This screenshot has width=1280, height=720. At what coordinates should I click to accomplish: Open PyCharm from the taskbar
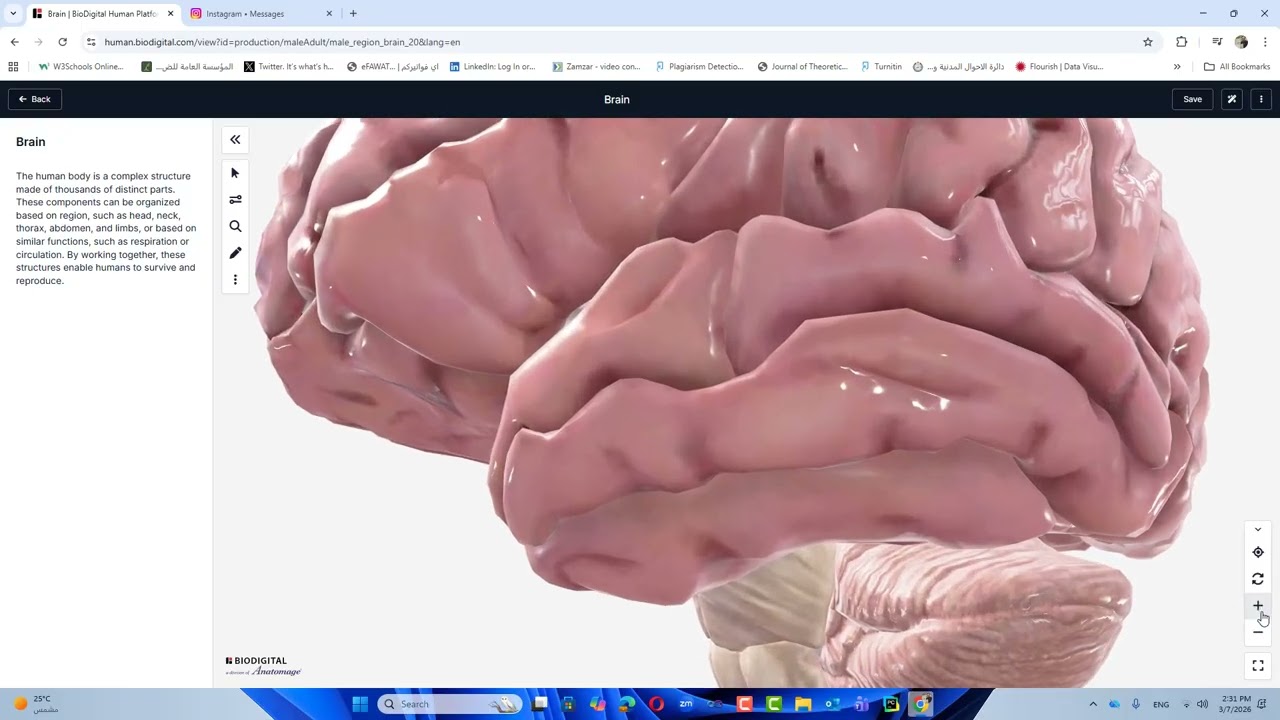[891, 704]
